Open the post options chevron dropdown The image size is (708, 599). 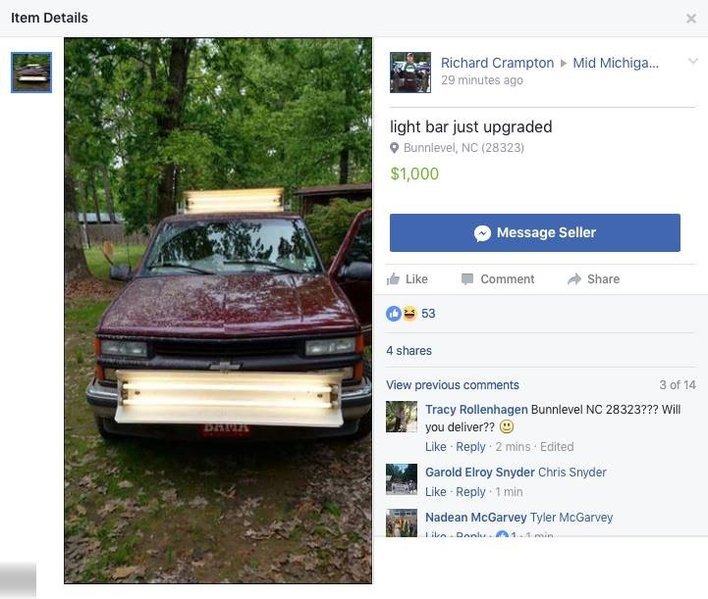coord(693,61)
